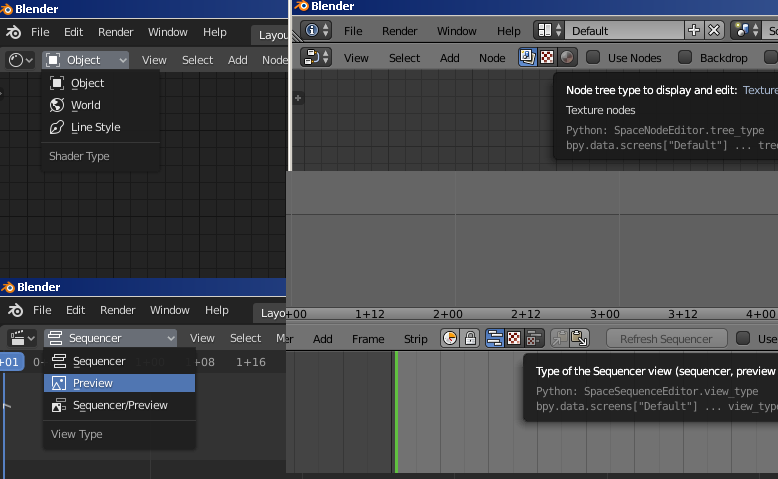778x479 pixels.
Task: Select the compositing node tree icon
Action: click(x=527, y=57)
